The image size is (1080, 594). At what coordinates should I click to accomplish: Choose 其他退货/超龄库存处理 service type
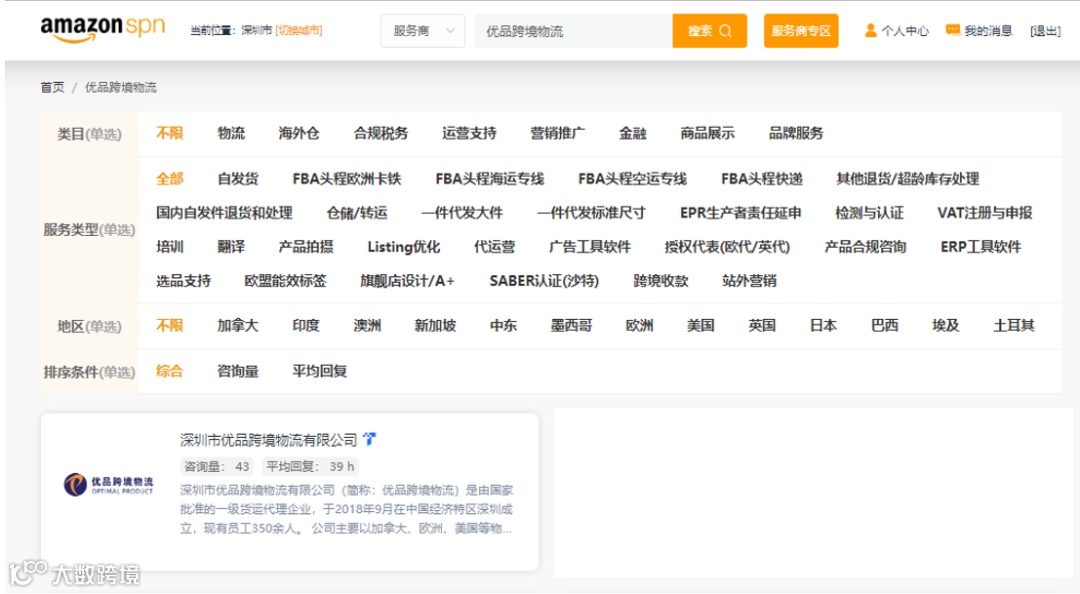[908, 179]
